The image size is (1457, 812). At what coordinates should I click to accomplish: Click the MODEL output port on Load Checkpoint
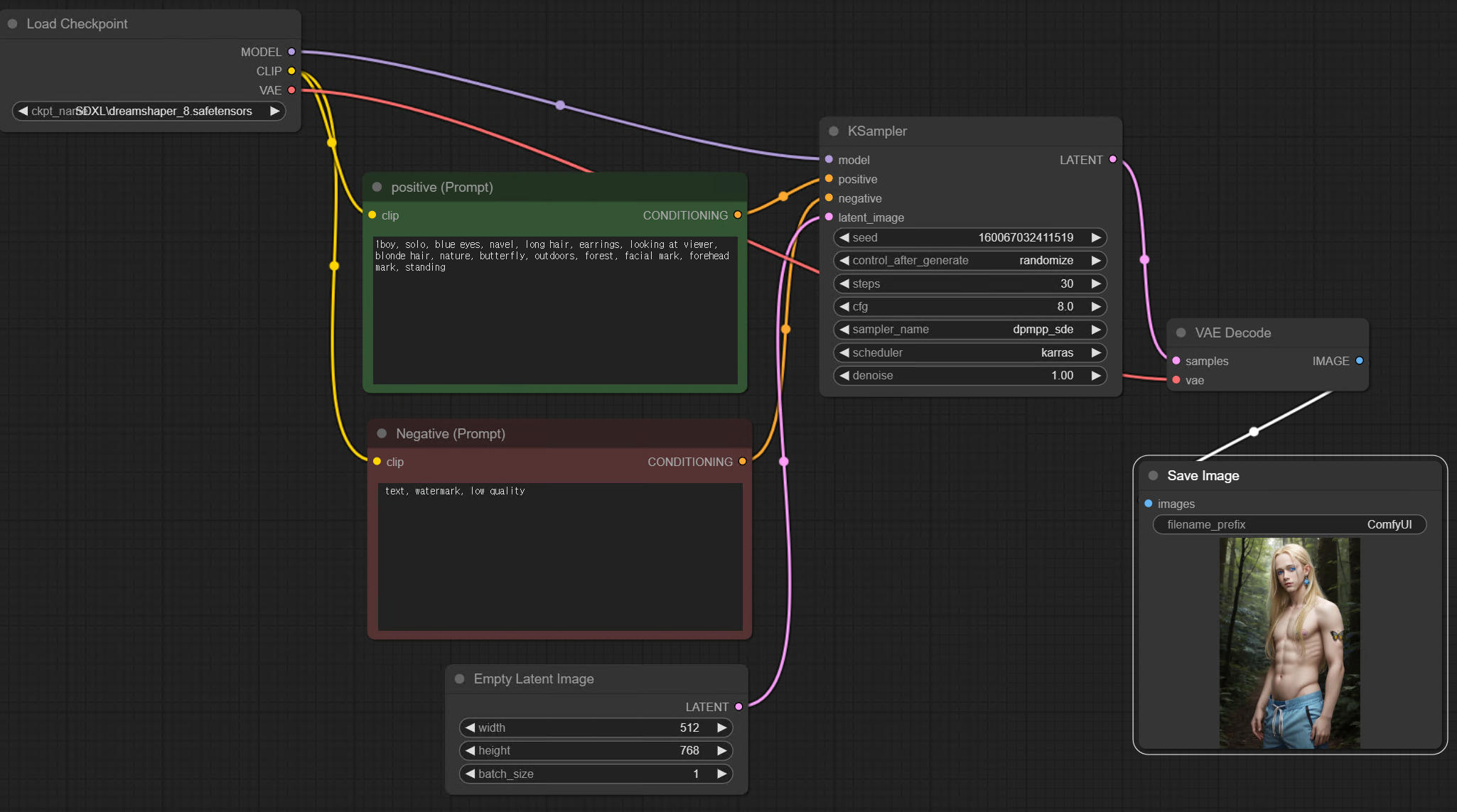pyautogui.click(x=291, y=52)
